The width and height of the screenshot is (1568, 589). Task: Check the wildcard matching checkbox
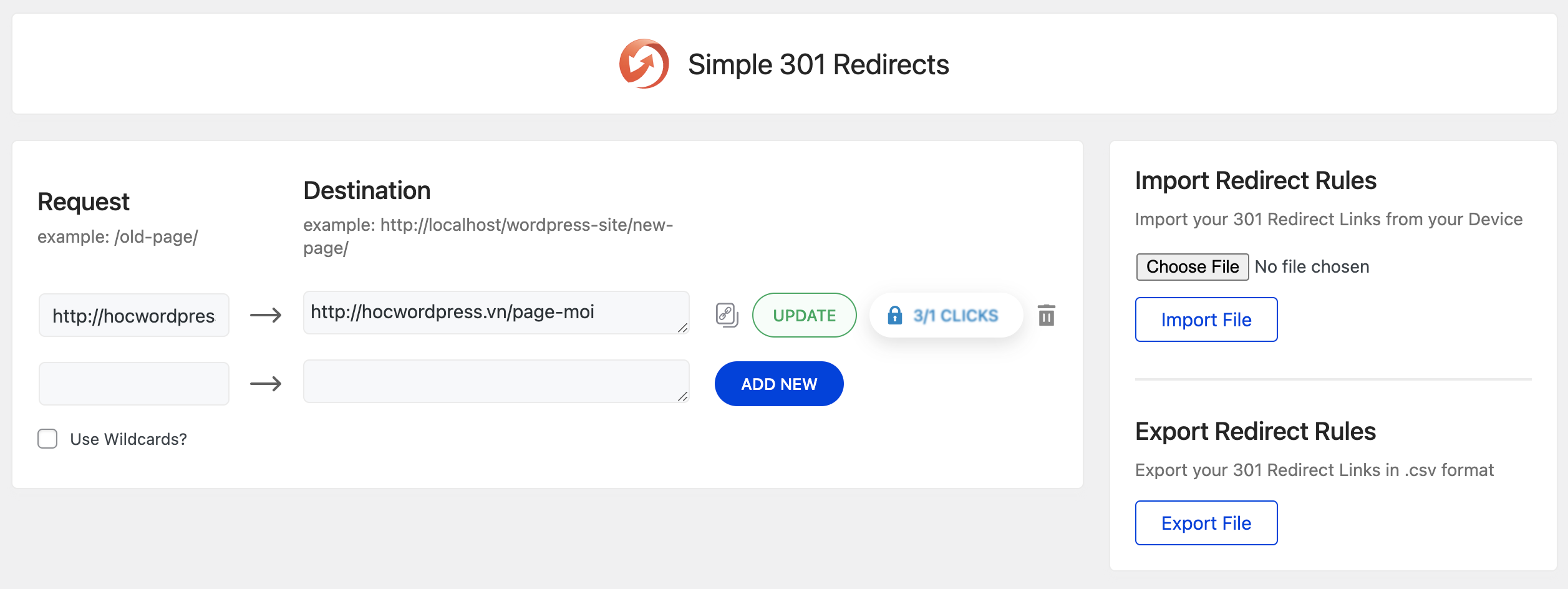tap(47, 439)
